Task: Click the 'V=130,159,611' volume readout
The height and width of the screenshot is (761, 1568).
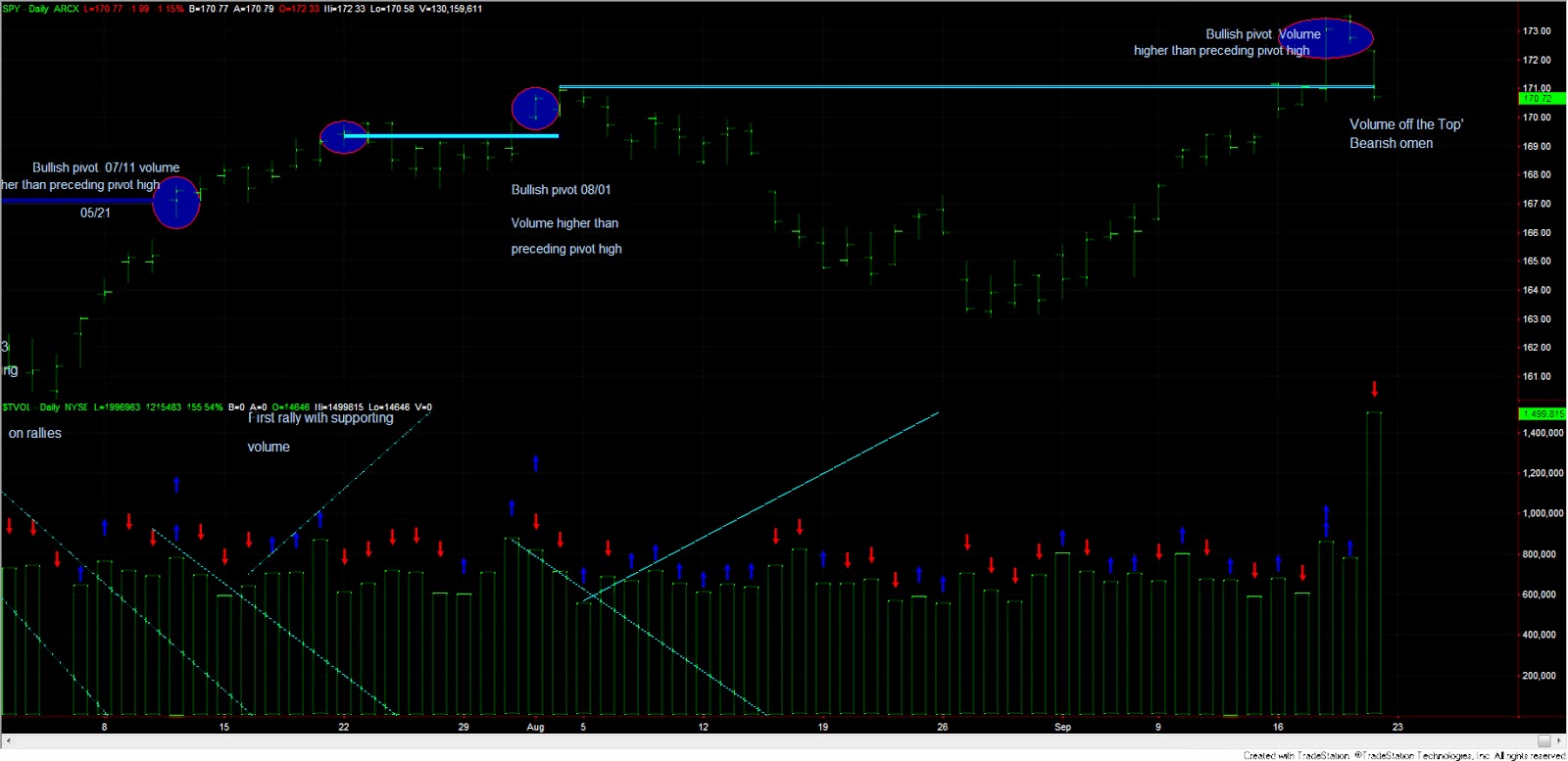Action: tap(451, 9)
